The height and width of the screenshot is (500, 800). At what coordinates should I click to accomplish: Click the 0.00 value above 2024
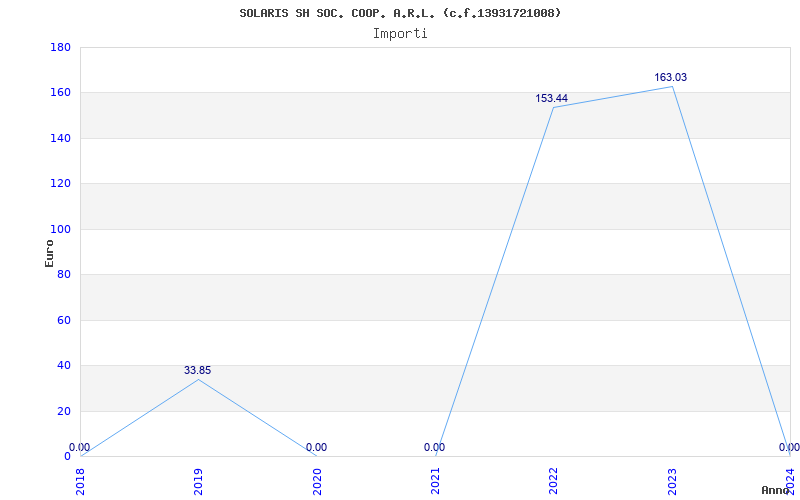[789, 447]
